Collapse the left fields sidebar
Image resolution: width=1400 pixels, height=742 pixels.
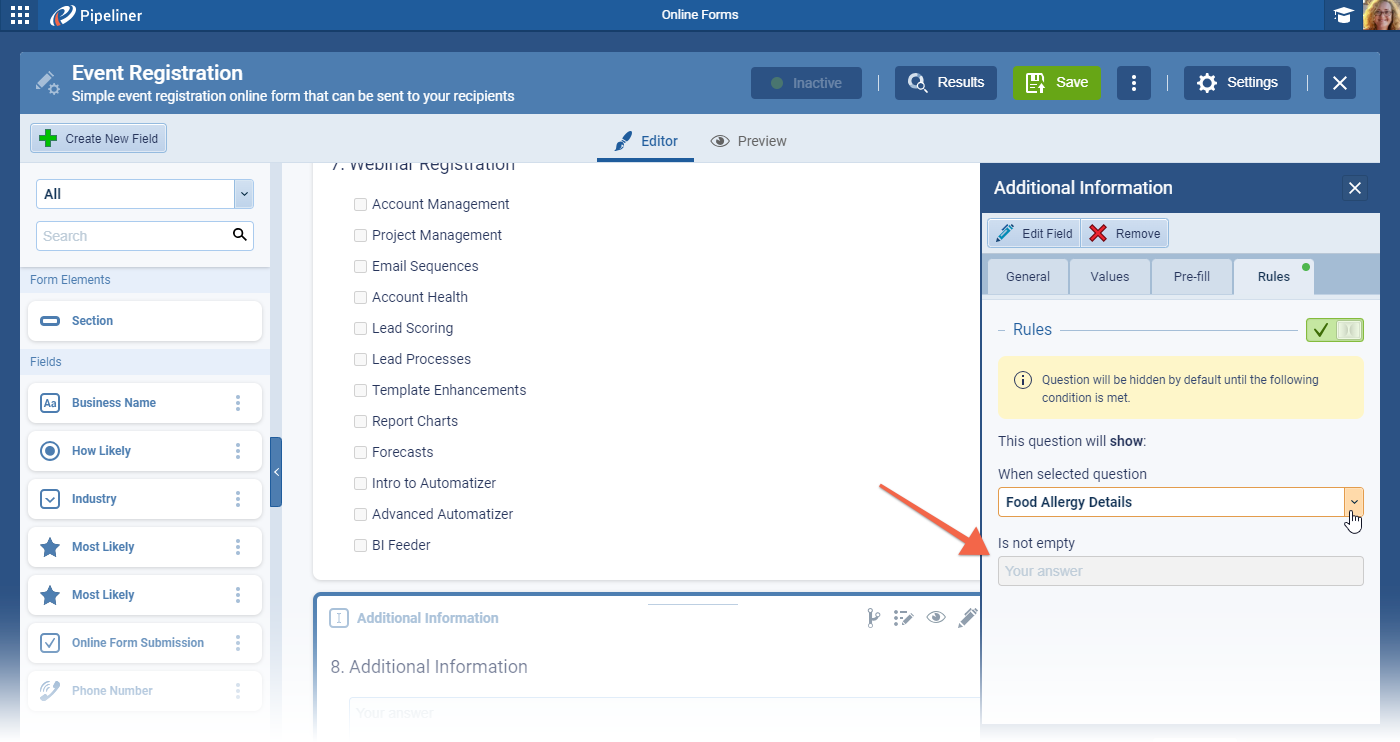coord(276,472)
